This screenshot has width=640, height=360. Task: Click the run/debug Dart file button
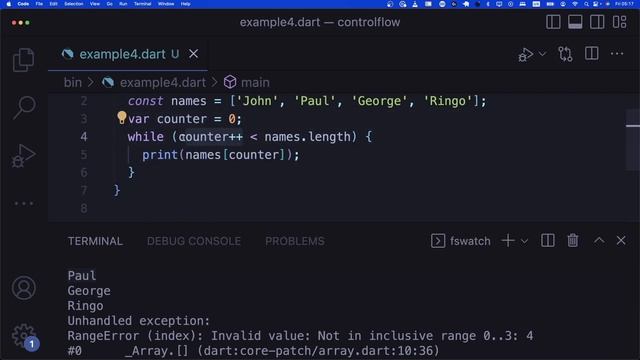point(526,54)
